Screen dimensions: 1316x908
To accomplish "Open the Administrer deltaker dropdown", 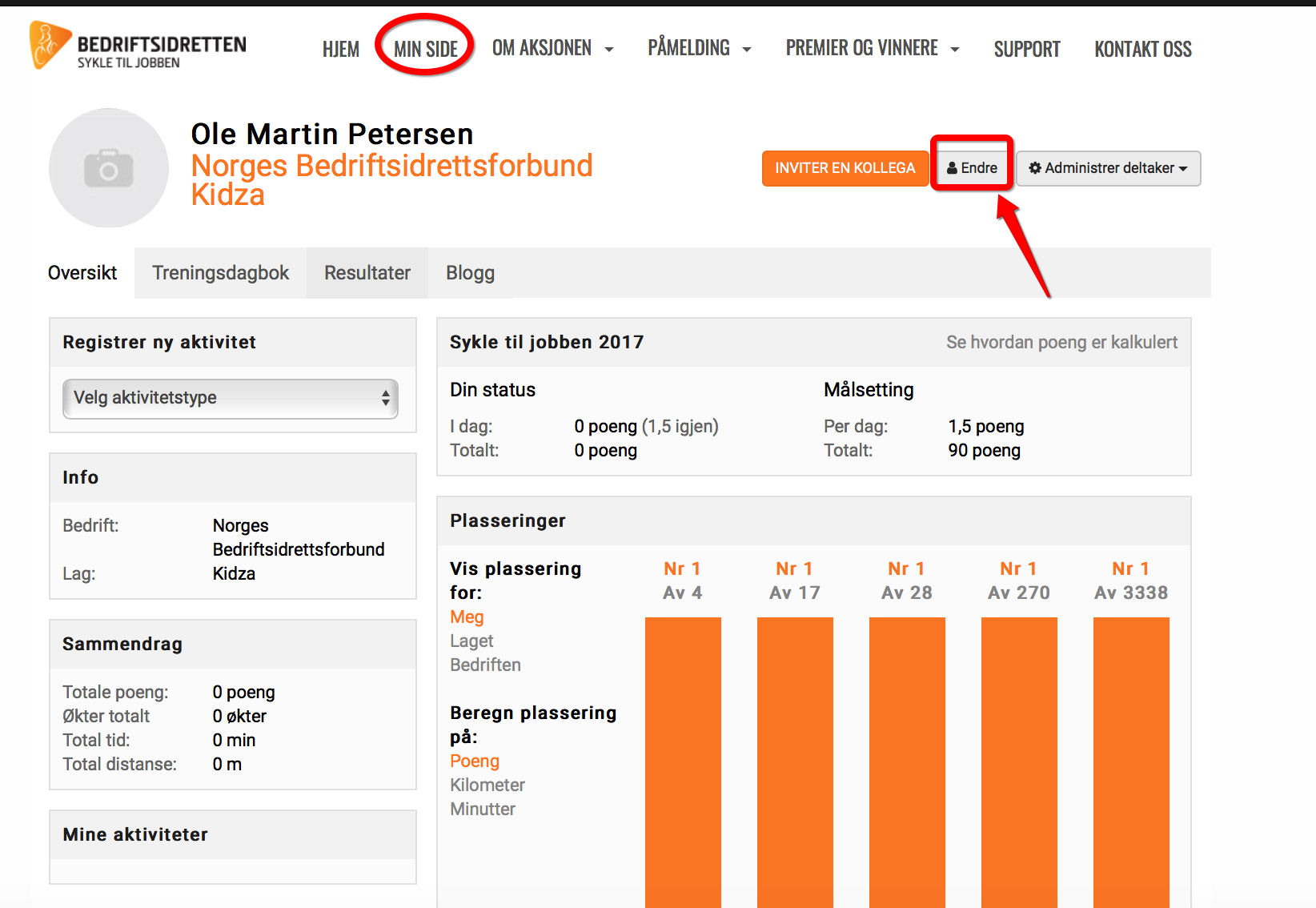I will [1109, 168].
